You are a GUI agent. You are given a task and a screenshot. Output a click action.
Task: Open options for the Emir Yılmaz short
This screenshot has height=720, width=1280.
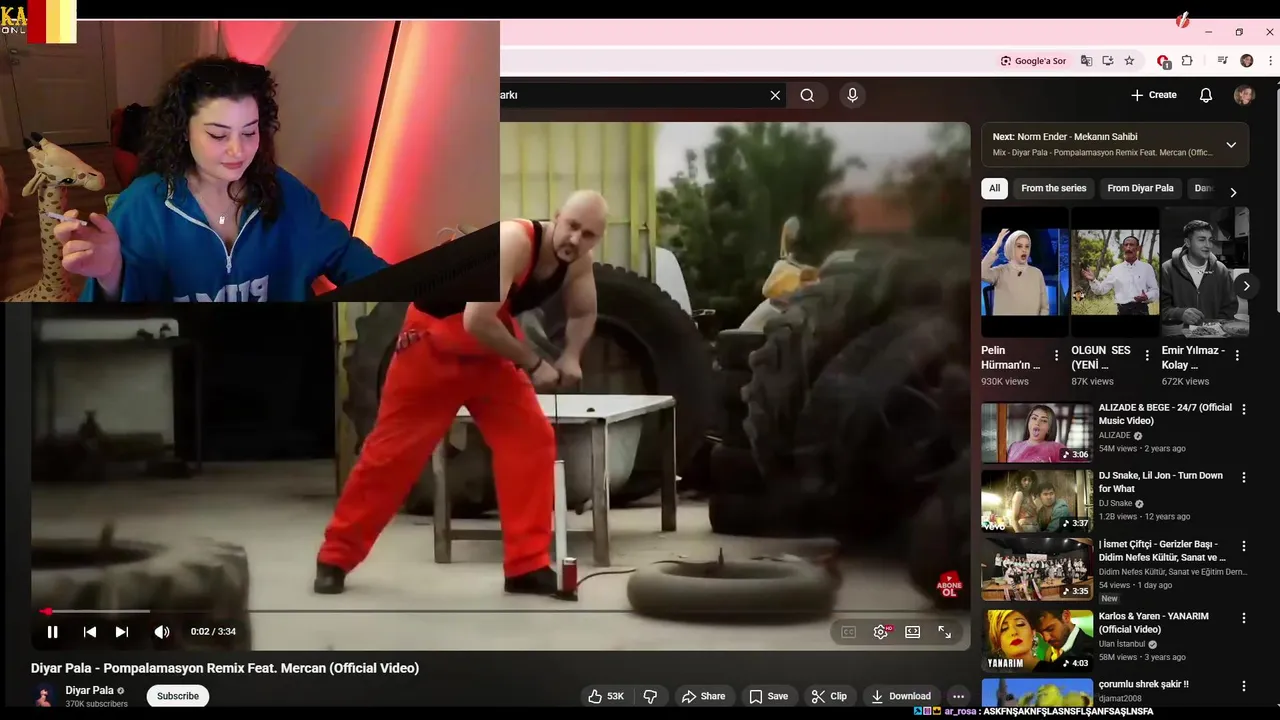click(x=1237, y=356)
